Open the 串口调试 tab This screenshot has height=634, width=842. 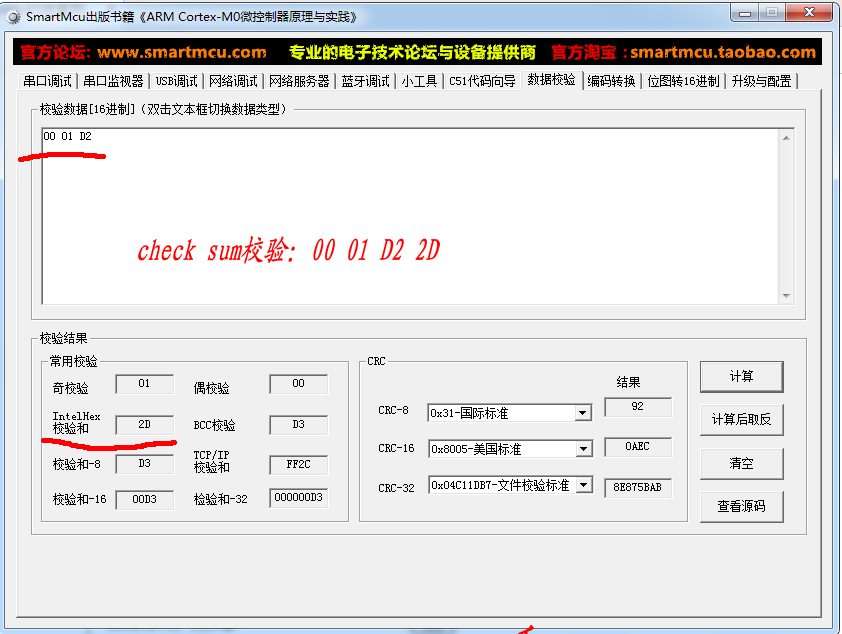click(47, 81)
